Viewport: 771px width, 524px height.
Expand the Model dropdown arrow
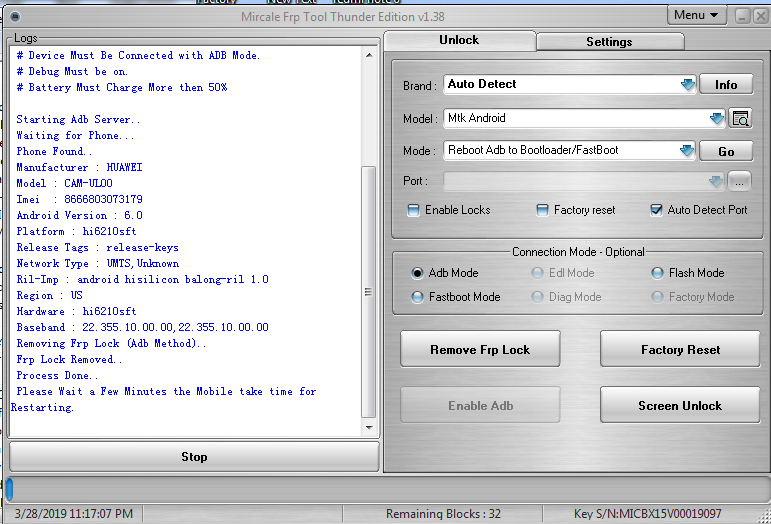[x=716, y=118]
